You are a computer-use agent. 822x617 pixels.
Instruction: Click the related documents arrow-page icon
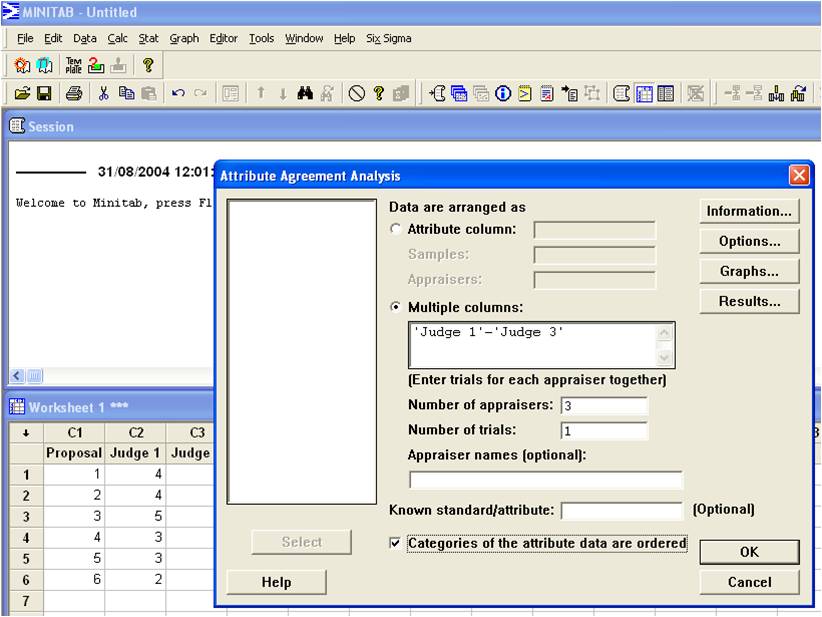coord(569,94)
